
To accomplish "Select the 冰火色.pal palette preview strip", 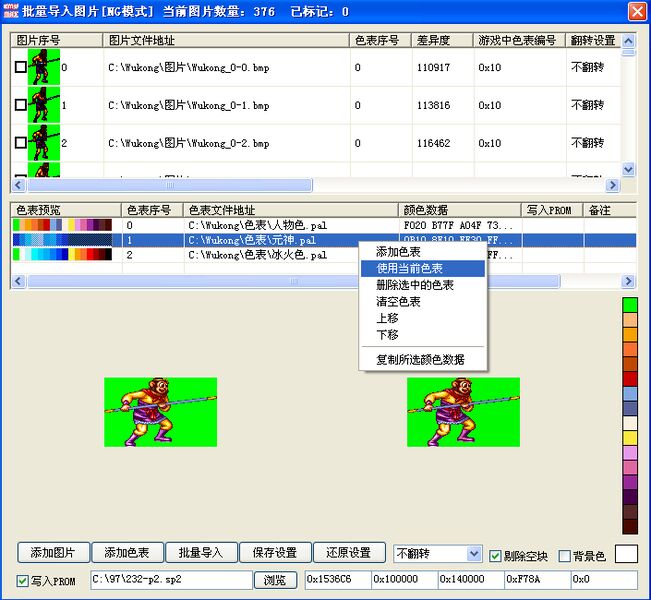I will pyautogui.click(x=63, y=255).
